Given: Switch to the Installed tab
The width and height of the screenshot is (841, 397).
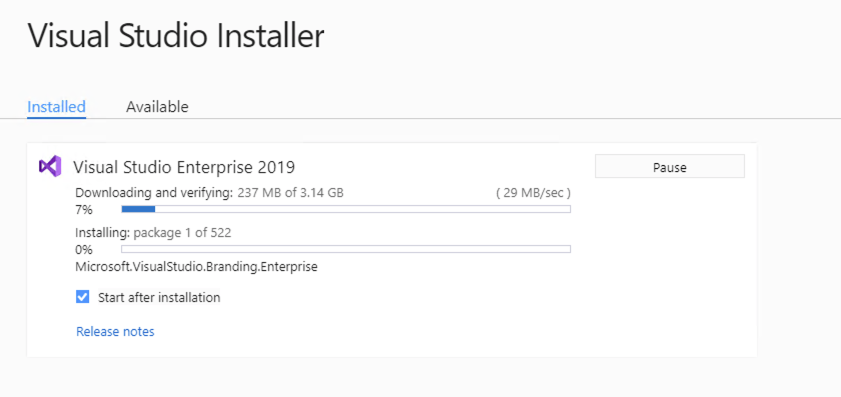Looking at the screenshot, I should pyautogui.click(x=56, y=106).
